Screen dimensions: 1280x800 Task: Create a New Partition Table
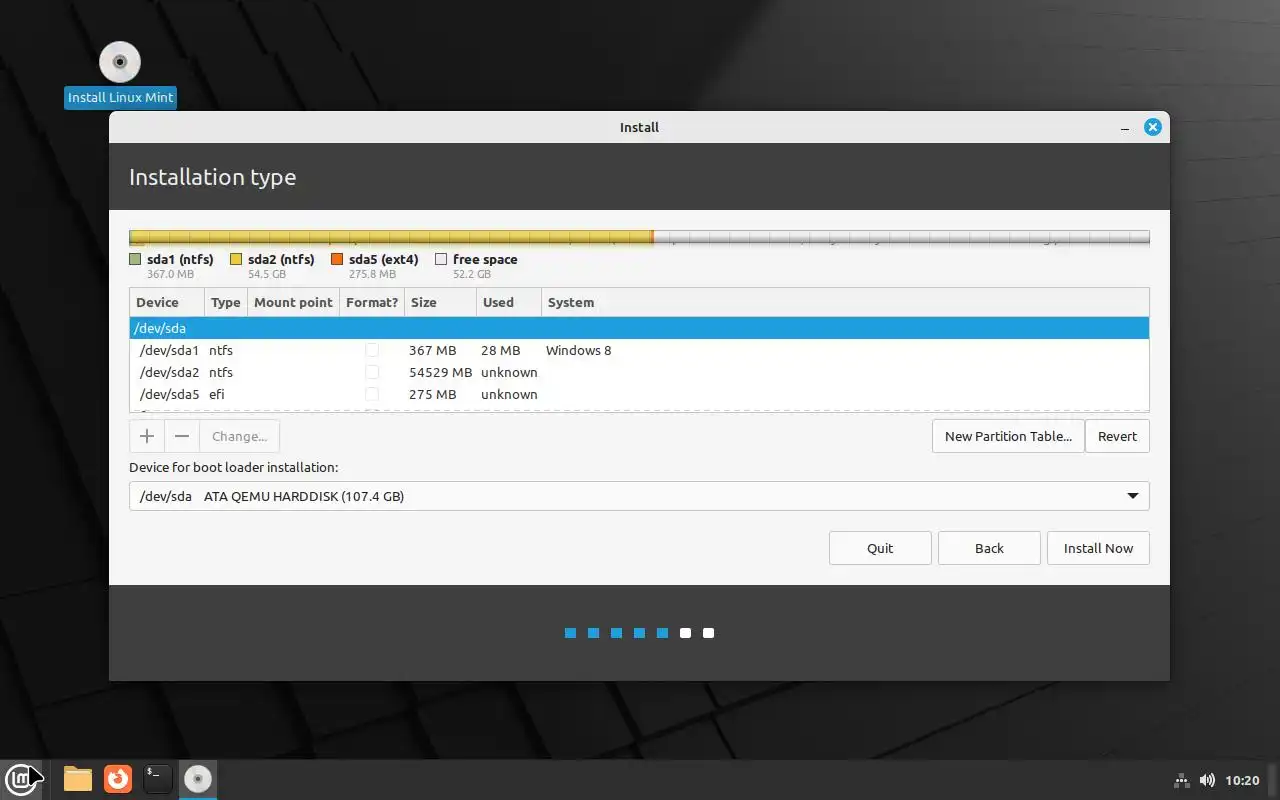[x=1008, y=436]
